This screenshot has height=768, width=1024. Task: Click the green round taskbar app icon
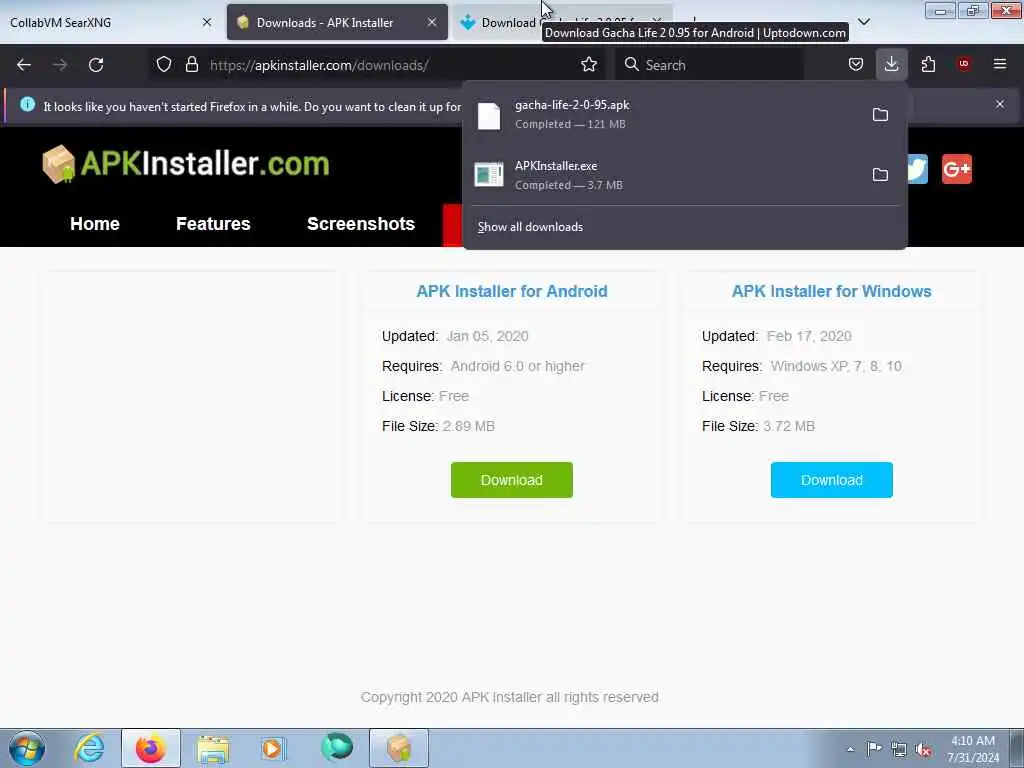pos(336,747)
